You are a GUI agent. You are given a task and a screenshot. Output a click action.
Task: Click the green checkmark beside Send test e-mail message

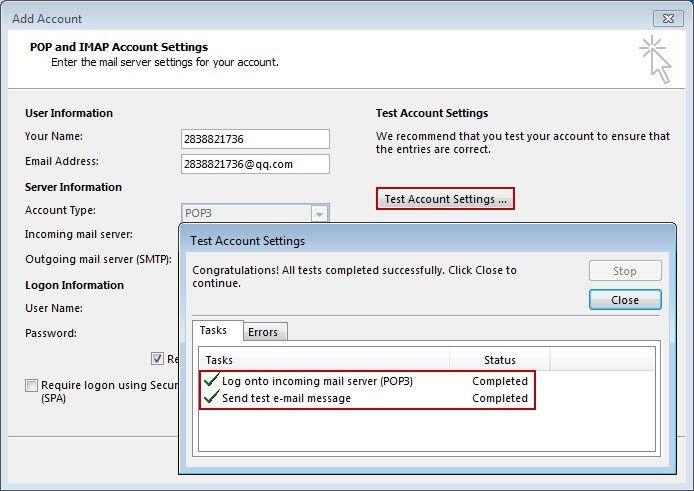pyautogui.click(x=210, y=398)
